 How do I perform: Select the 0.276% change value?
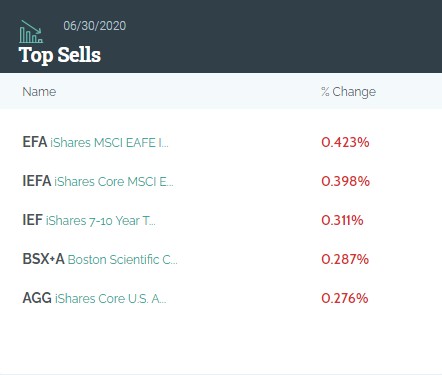[345, 298]
